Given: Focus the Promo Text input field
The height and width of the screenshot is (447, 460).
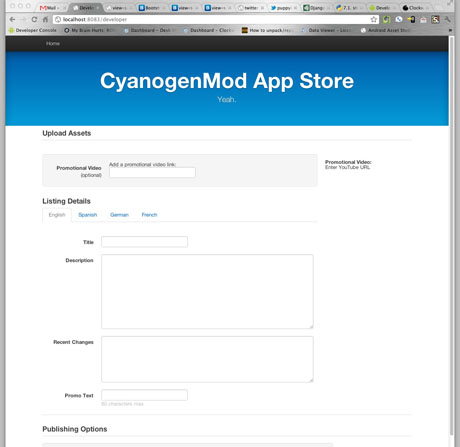Looking at the screenshot, I should [x=144, y=395].
